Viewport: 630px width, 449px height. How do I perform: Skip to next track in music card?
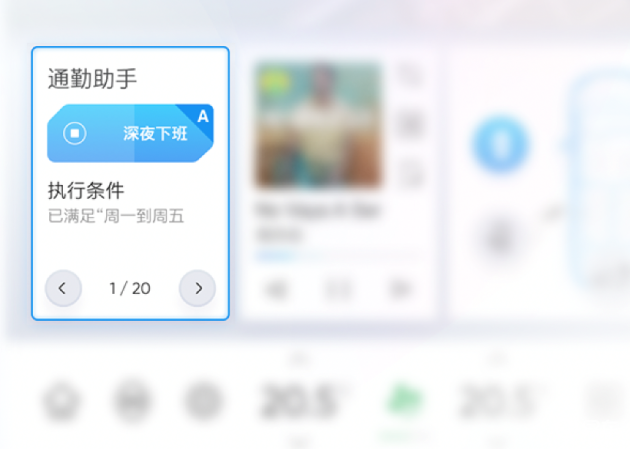click(x=400, y=288)
